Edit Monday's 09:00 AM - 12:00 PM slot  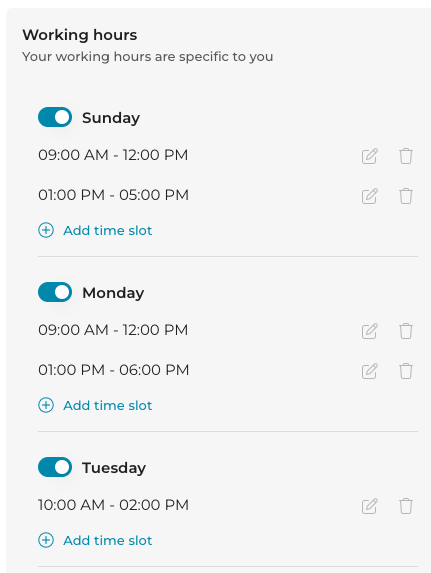(370, 331)
